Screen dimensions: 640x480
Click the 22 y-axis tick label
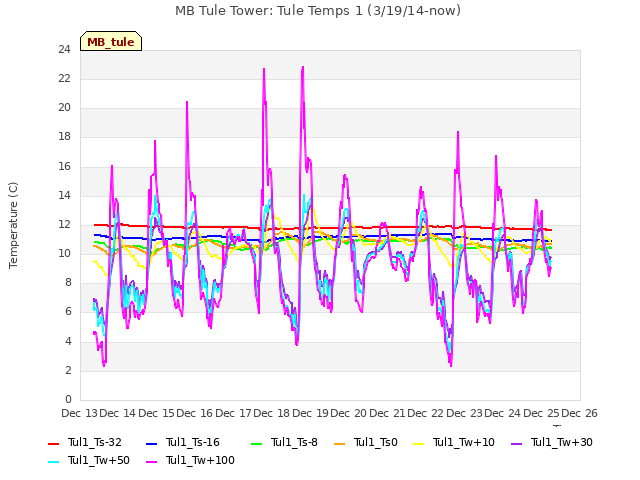pos(64,78)
